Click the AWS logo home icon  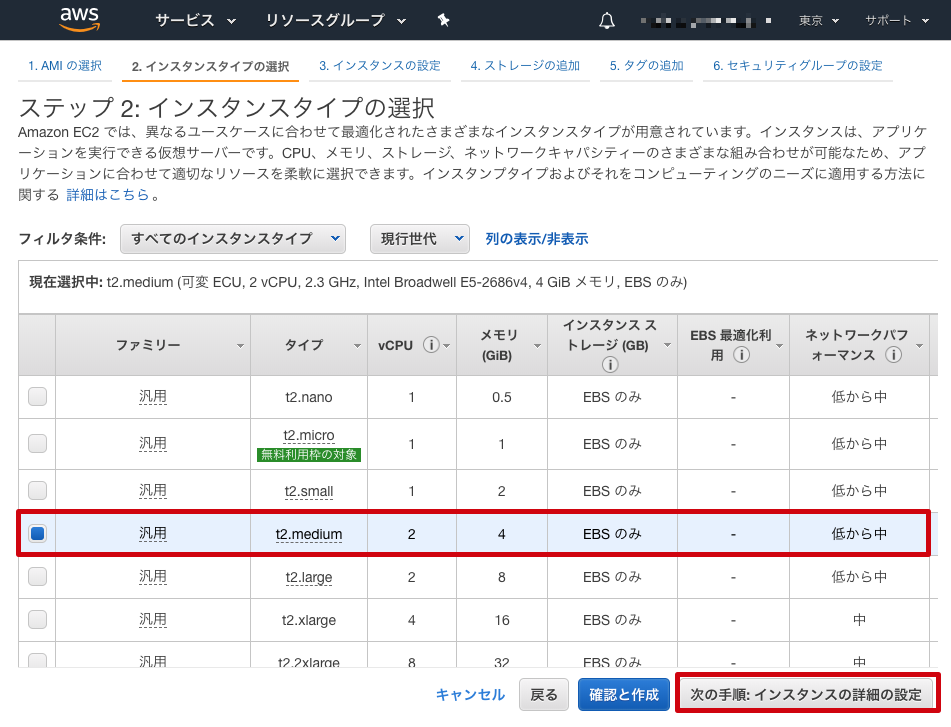pyautogui.click(x=79, y=19)
